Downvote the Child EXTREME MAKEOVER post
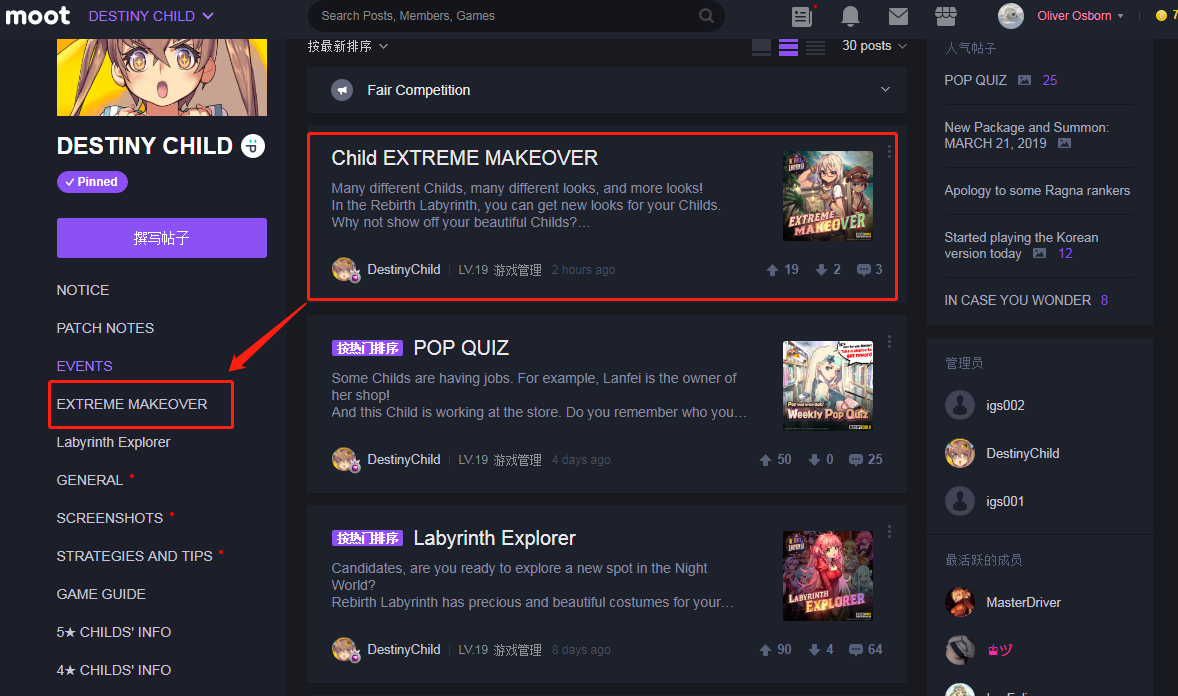This screenshot has height=696, width=1178. click(x=821, y=270)
